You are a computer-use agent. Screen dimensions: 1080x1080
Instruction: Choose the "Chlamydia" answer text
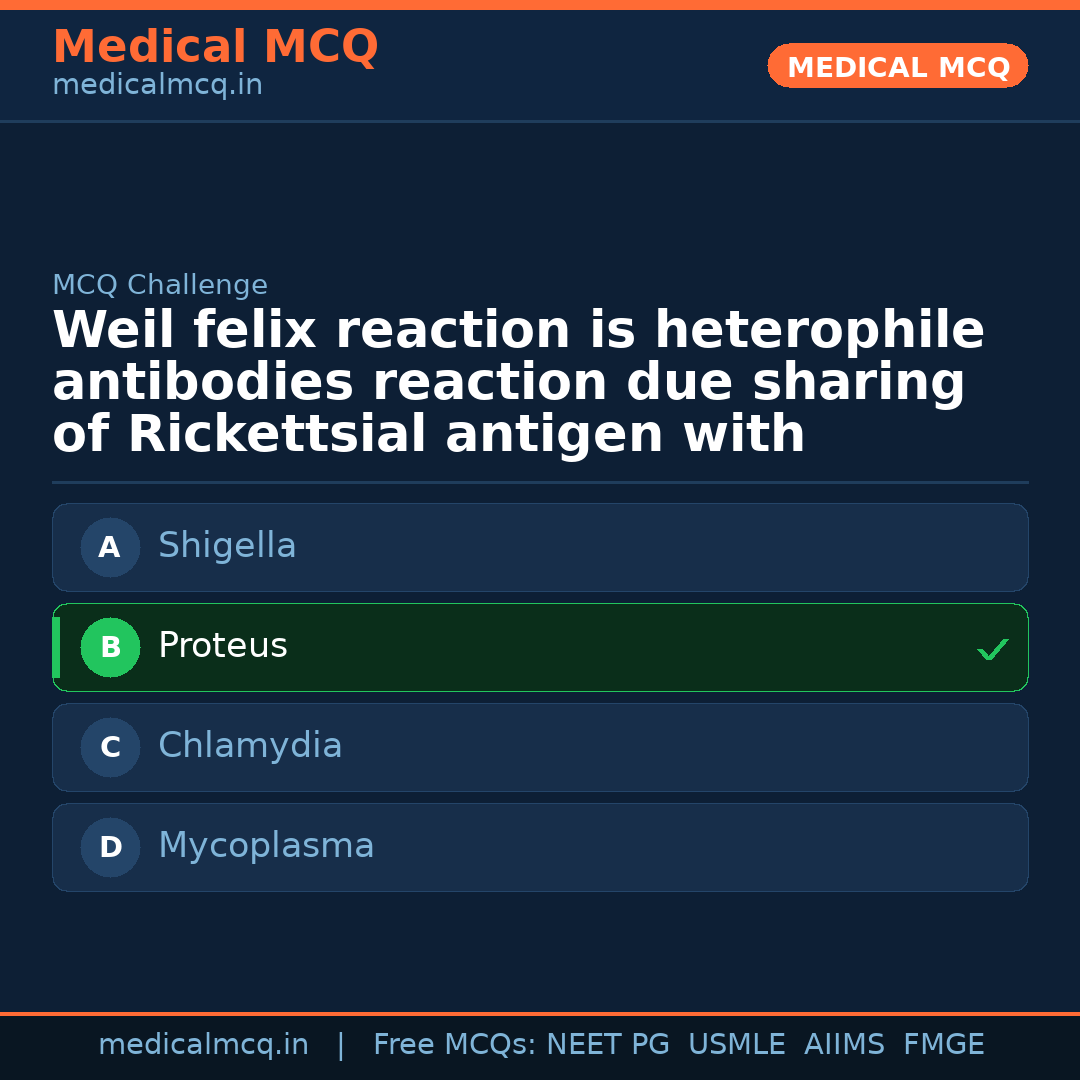[250, 746]
